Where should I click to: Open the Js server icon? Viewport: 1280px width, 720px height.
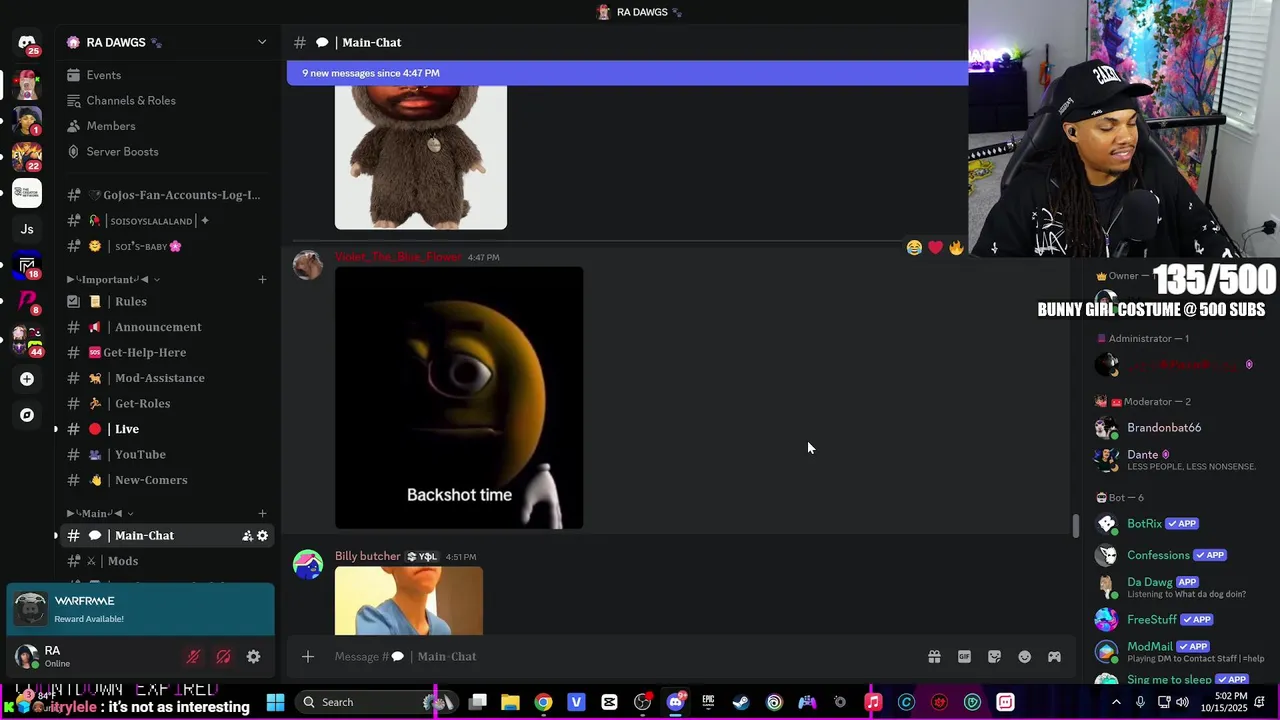pos(27,229)
